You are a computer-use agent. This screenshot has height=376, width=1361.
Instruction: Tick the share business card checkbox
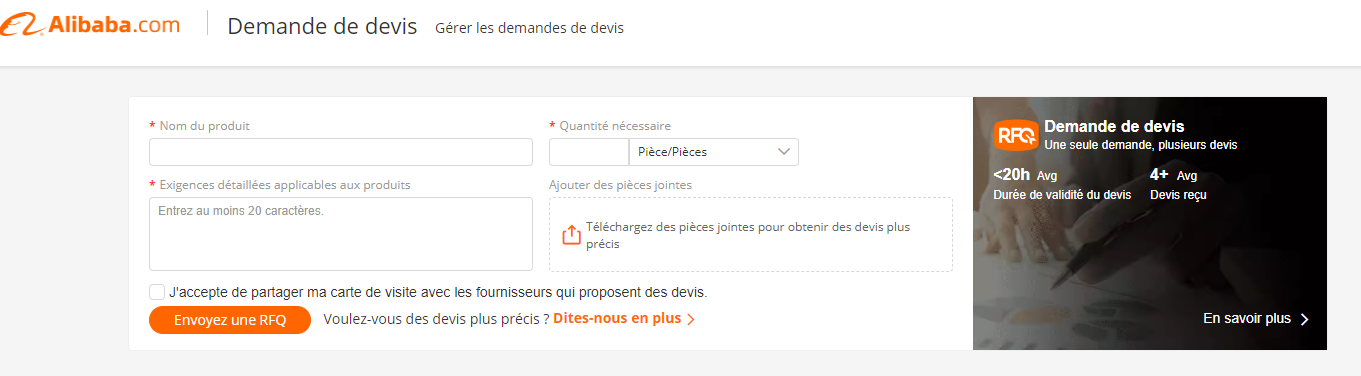tap(157, 292)
